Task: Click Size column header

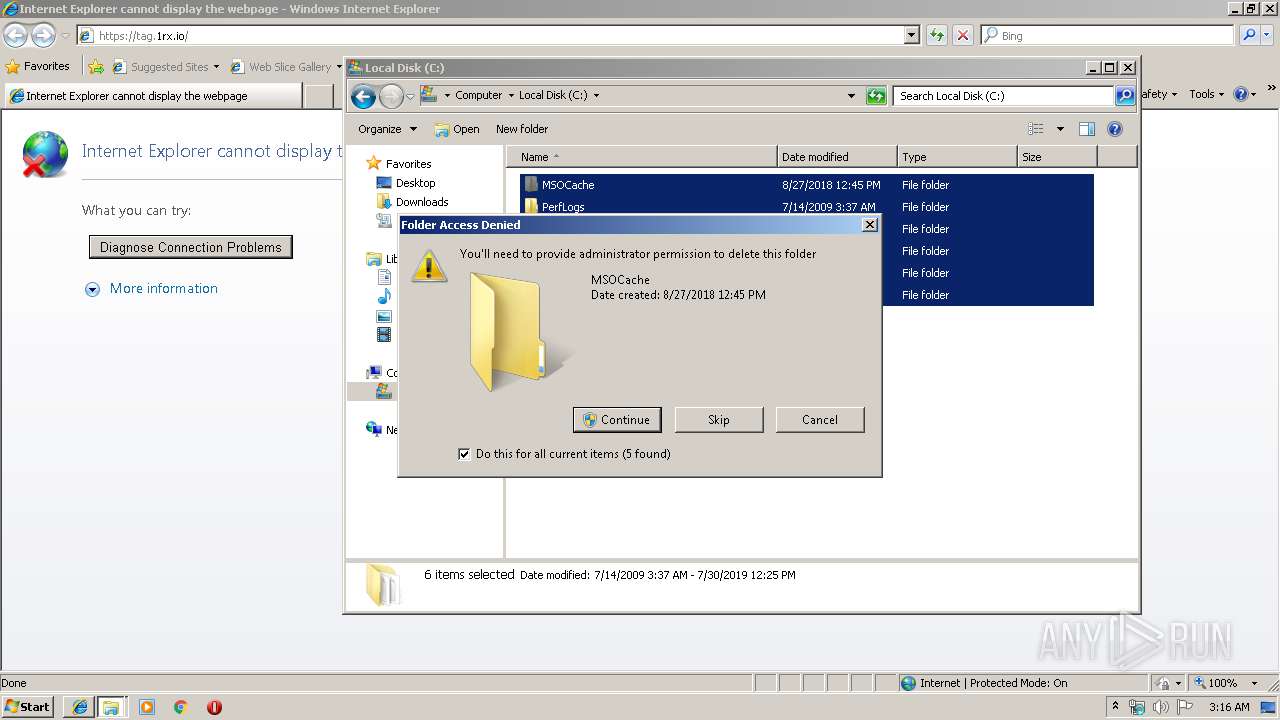Action: [x=1057, y=157]
